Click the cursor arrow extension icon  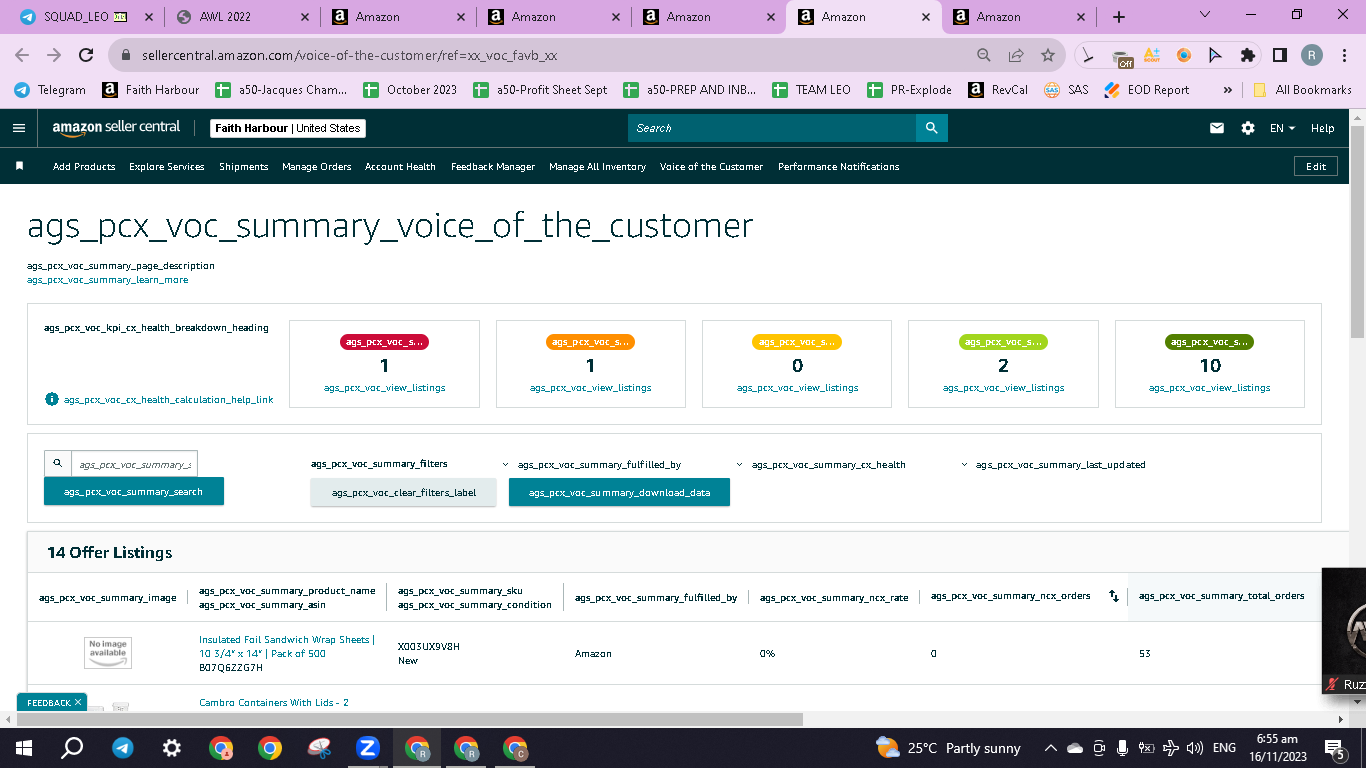pyautogui.click(x=1215, y=55)
